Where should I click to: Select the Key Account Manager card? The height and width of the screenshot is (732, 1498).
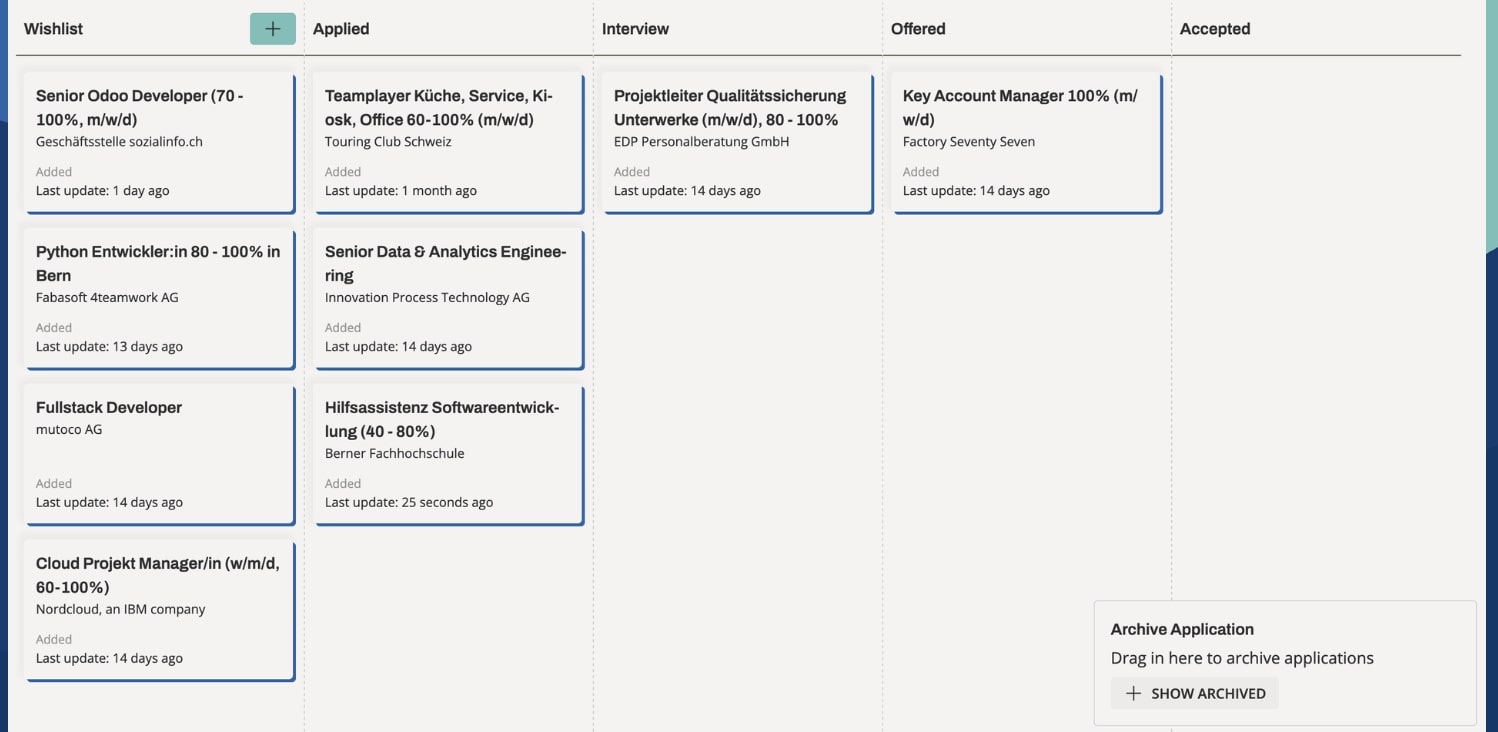coord(1026,142)
